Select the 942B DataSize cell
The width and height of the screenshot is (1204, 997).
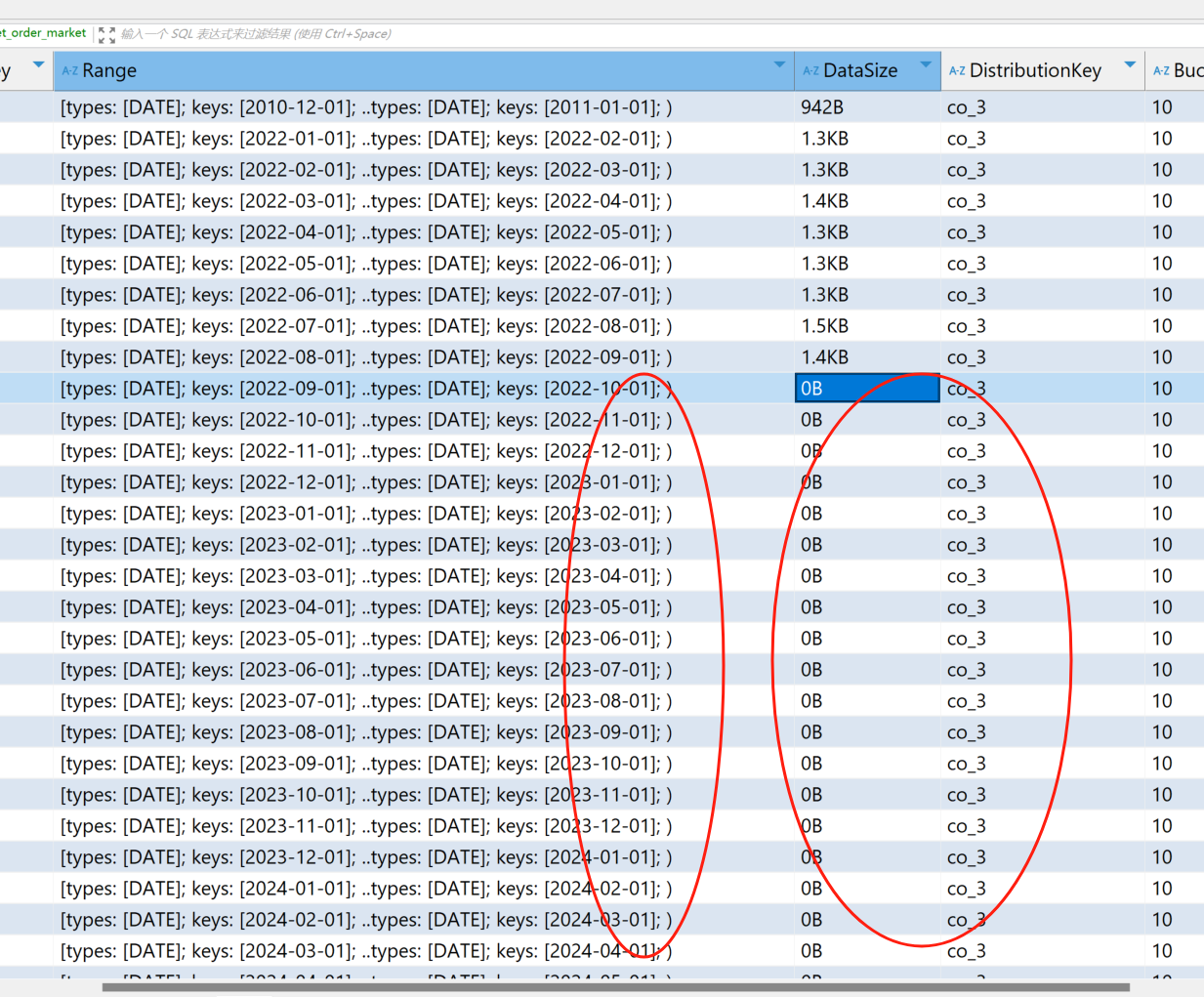866,107
